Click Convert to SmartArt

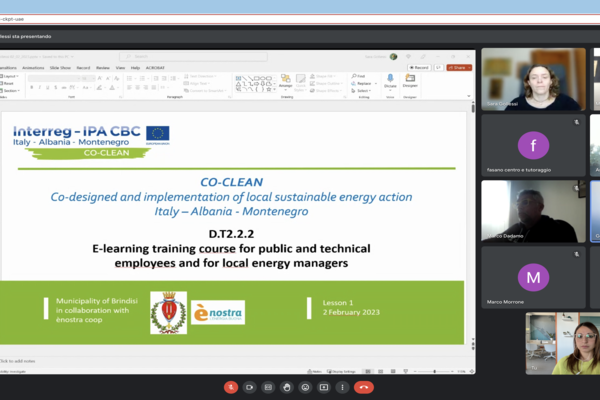[x=205, y=91]
